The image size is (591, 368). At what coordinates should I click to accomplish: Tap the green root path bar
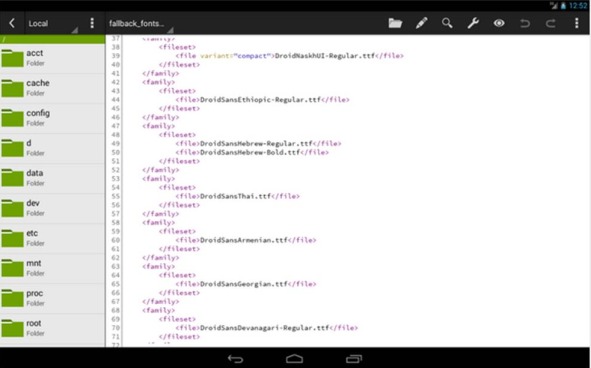pos(52,39)
